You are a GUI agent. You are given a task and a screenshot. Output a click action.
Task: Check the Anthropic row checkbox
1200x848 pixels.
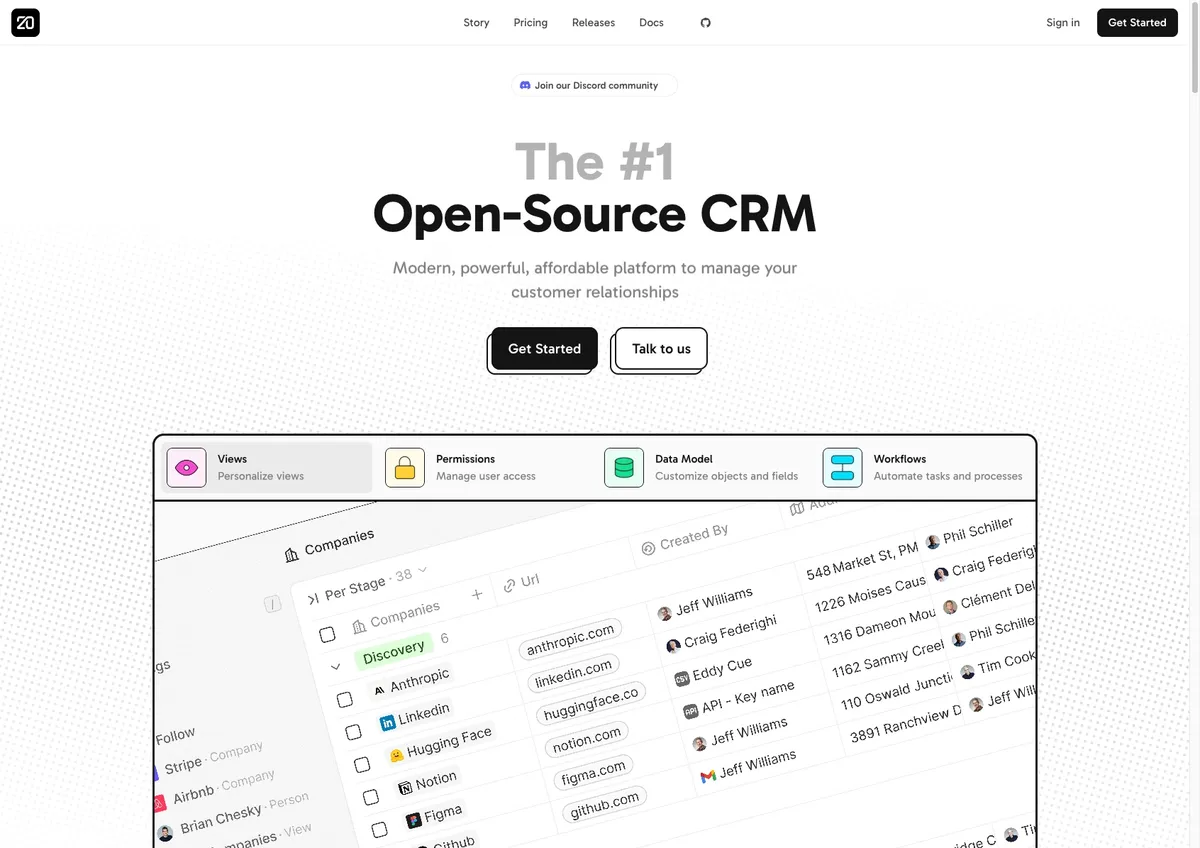click(x=344, y=699)
